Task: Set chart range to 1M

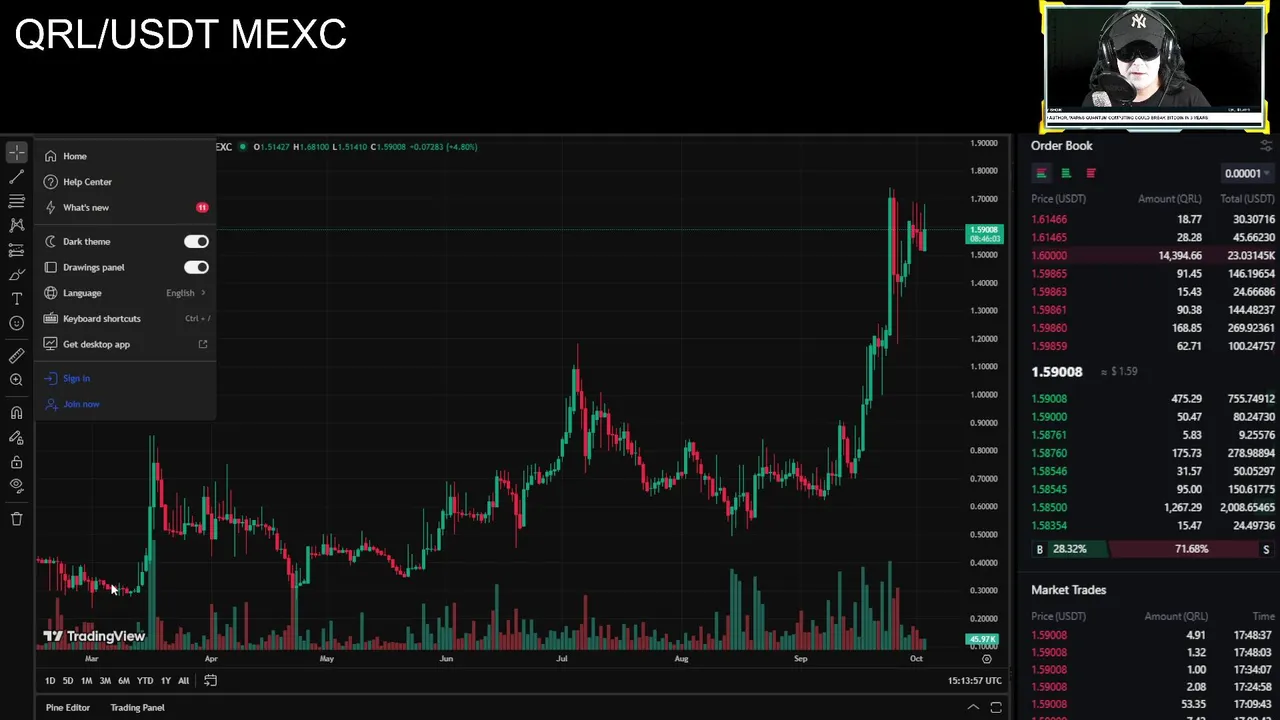Action: click(x=86, y=681)
